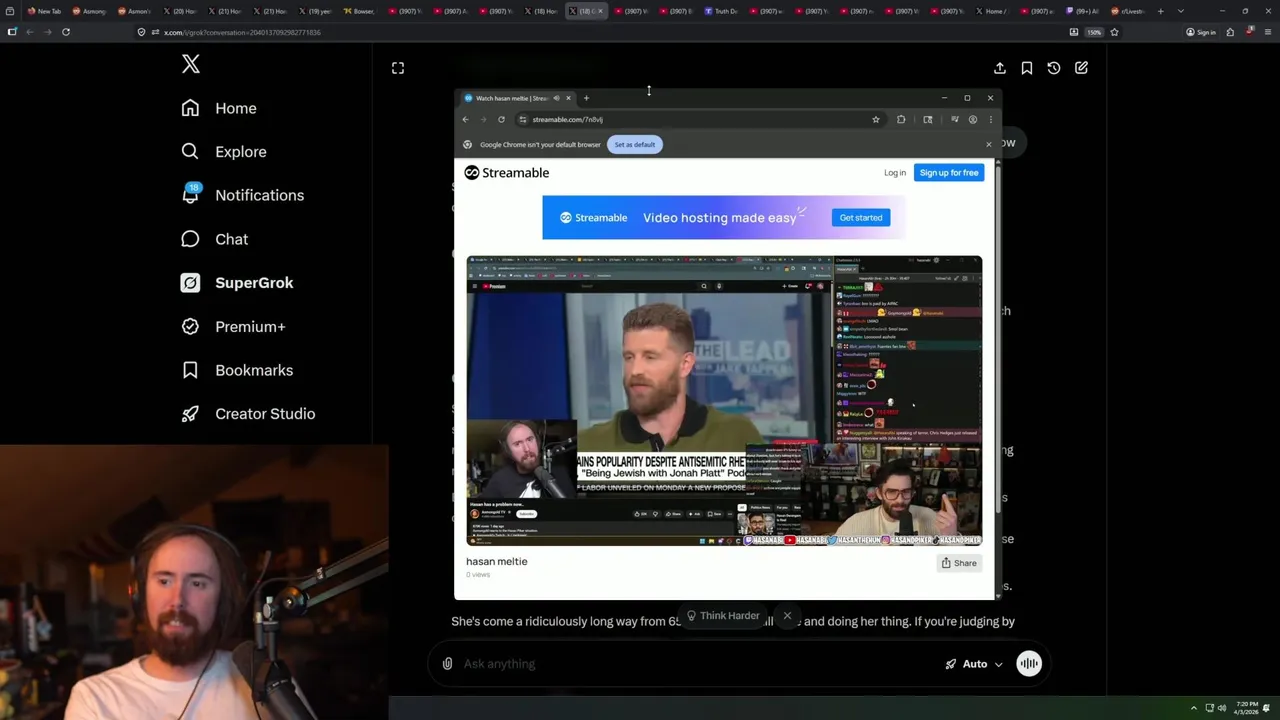Click Log in on Streamable

895,173
